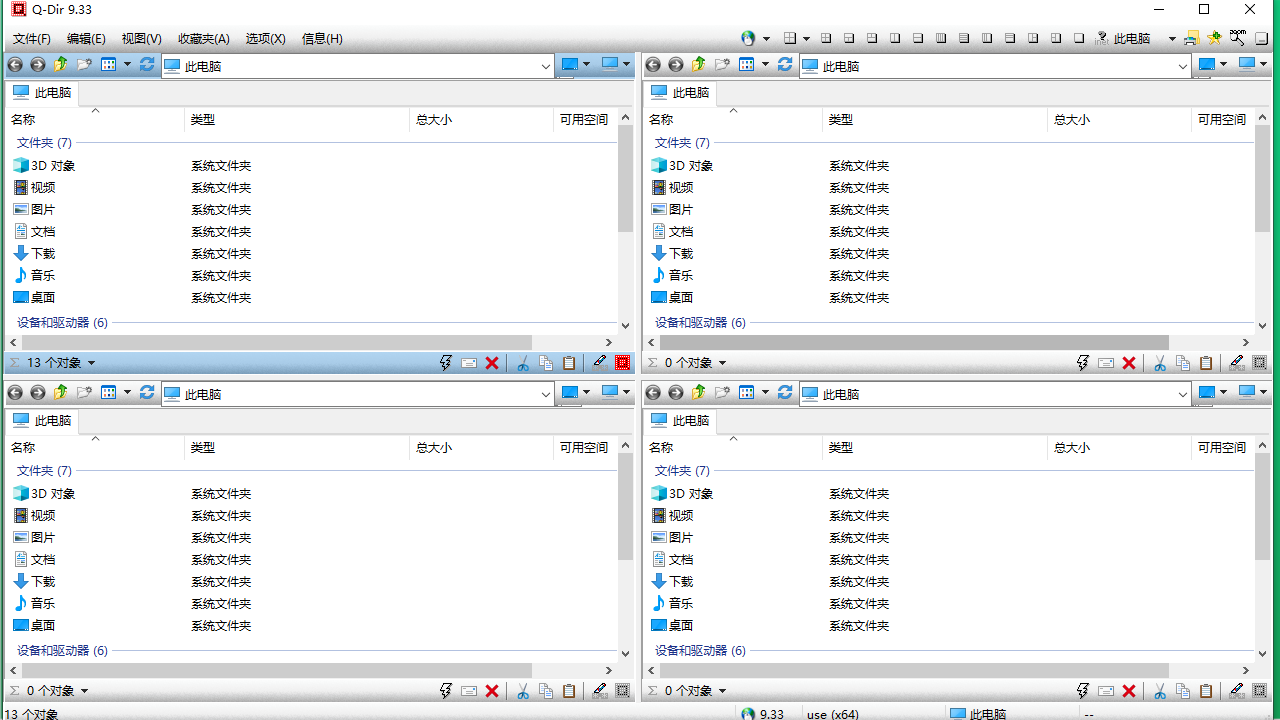Collapse the 文件夹 (7) group in the bottom-right pane
Image resolution: width=1280 pixels, height=720 pixels.
click(x=682, y=470)
